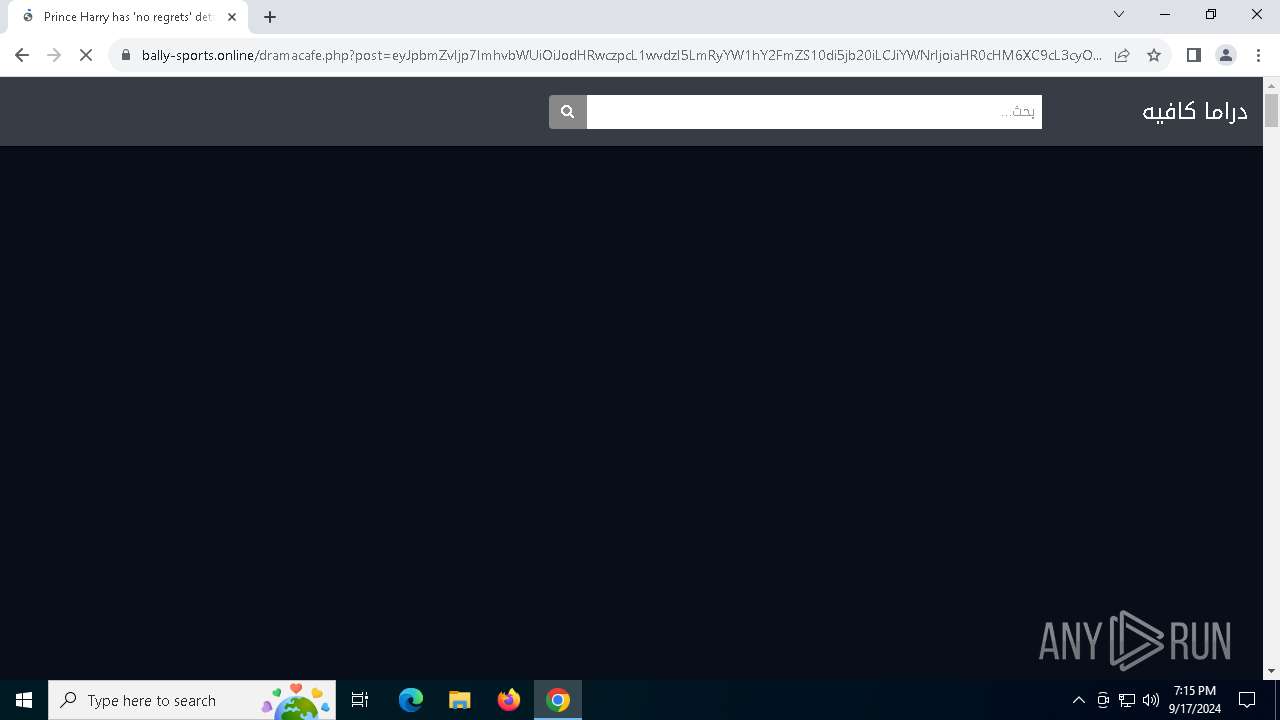1280x720 pixels.
Task: Click the magnifier search button on page
Action: point(568,112)
